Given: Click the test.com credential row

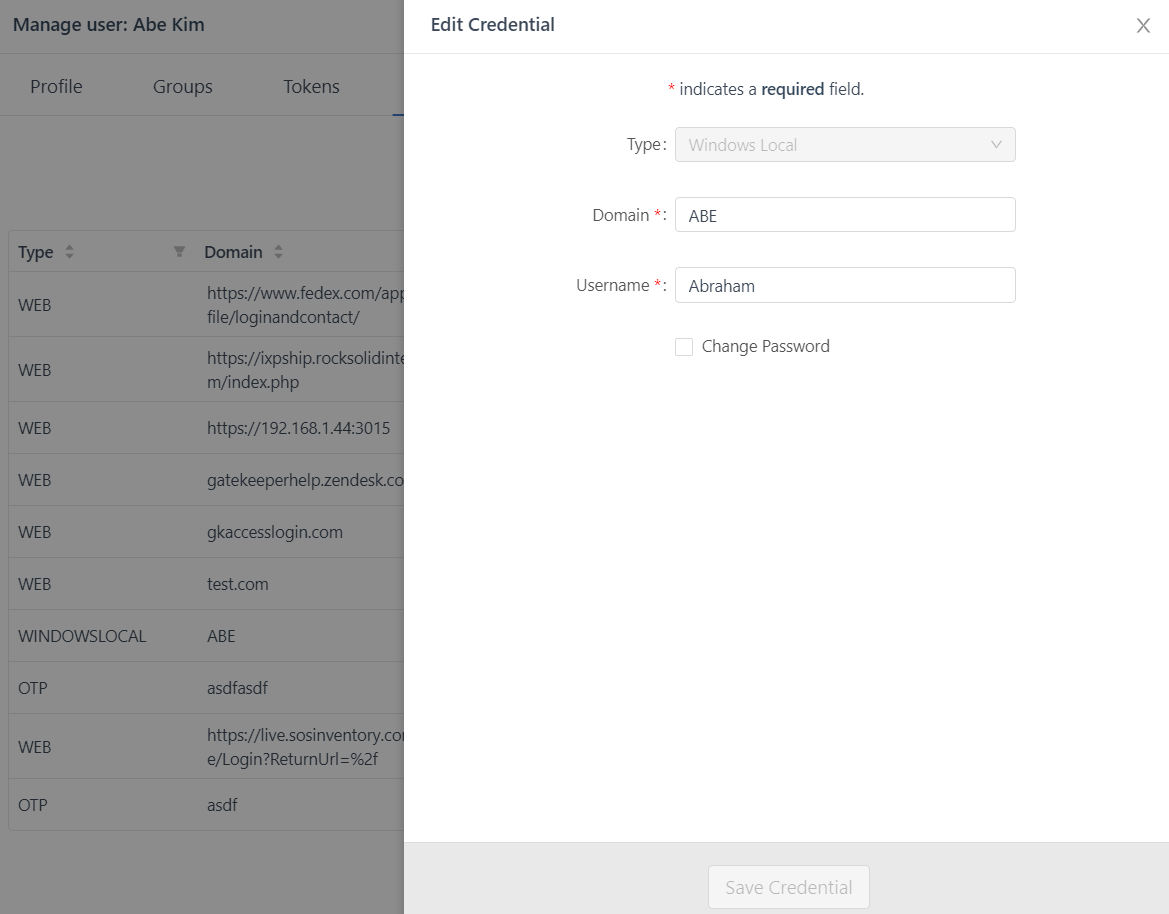Looking at the screenshot, I should (200, 583).
